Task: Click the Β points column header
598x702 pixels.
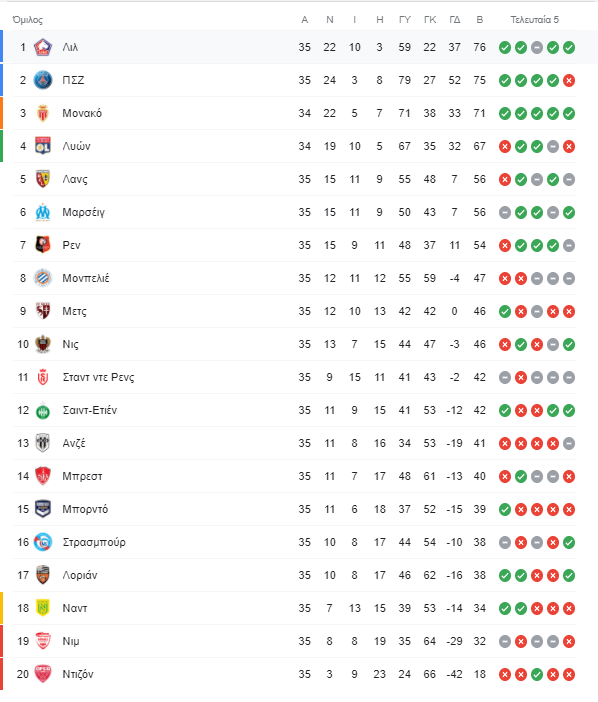Action: click(480, 20)
